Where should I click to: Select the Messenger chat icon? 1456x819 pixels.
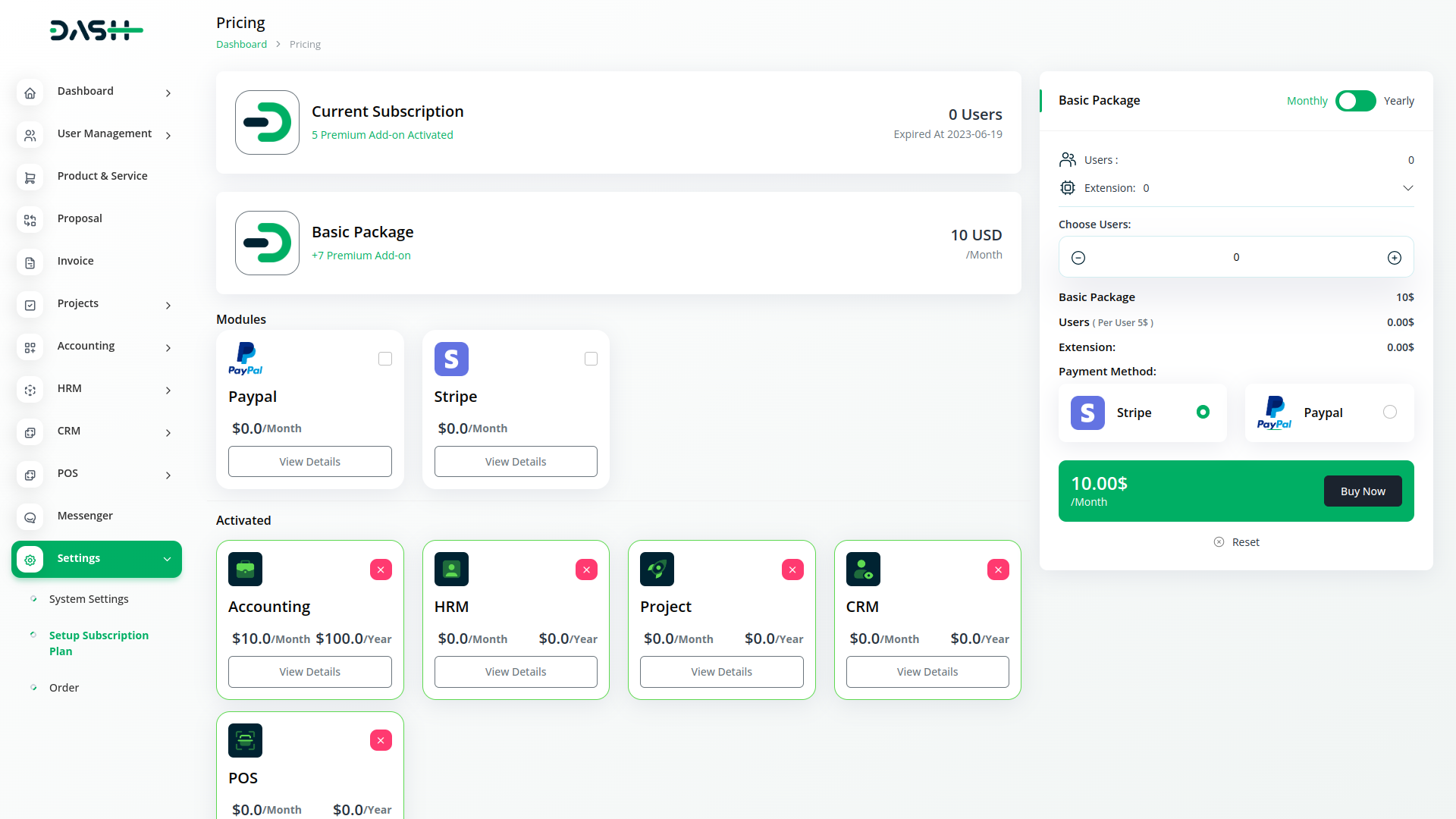30,517
